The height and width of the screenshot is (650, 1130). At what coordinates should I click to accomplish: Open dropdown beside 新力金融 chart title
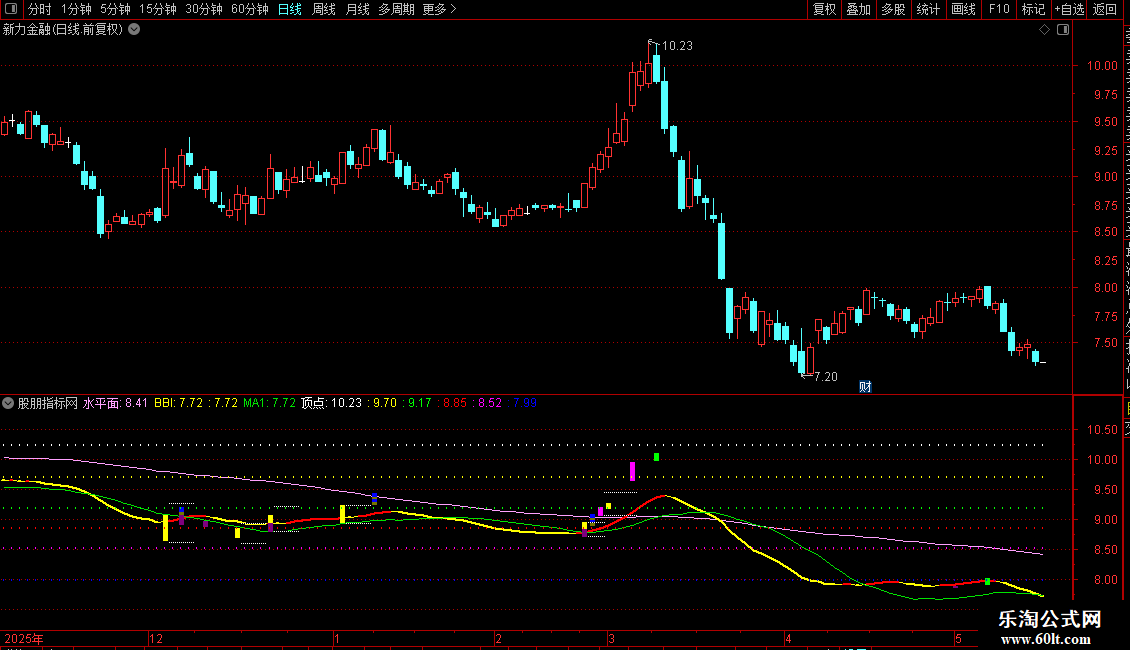134,30
